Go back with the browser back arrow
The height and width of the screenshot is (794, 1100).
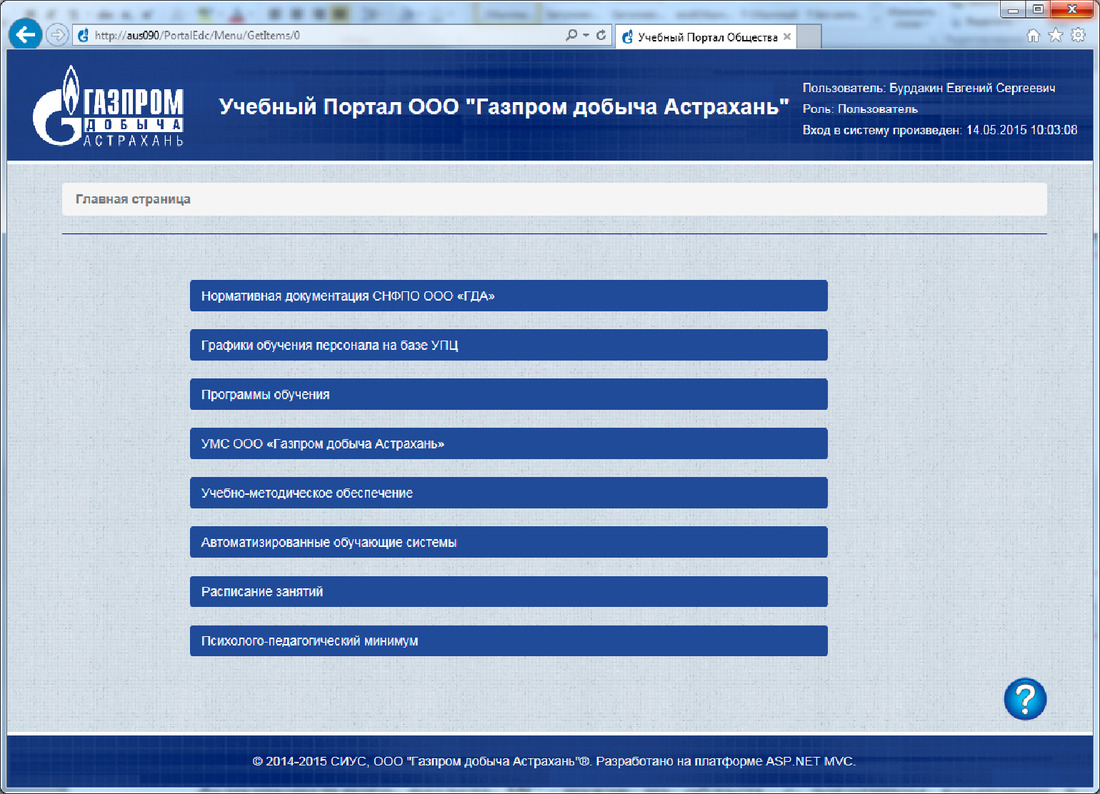25,34
